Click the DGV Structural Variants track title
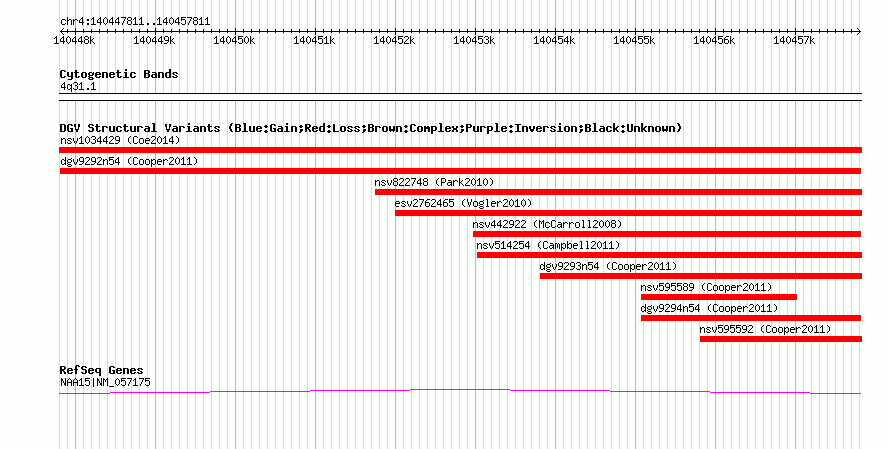890x449 pixels. click(371, 128)
